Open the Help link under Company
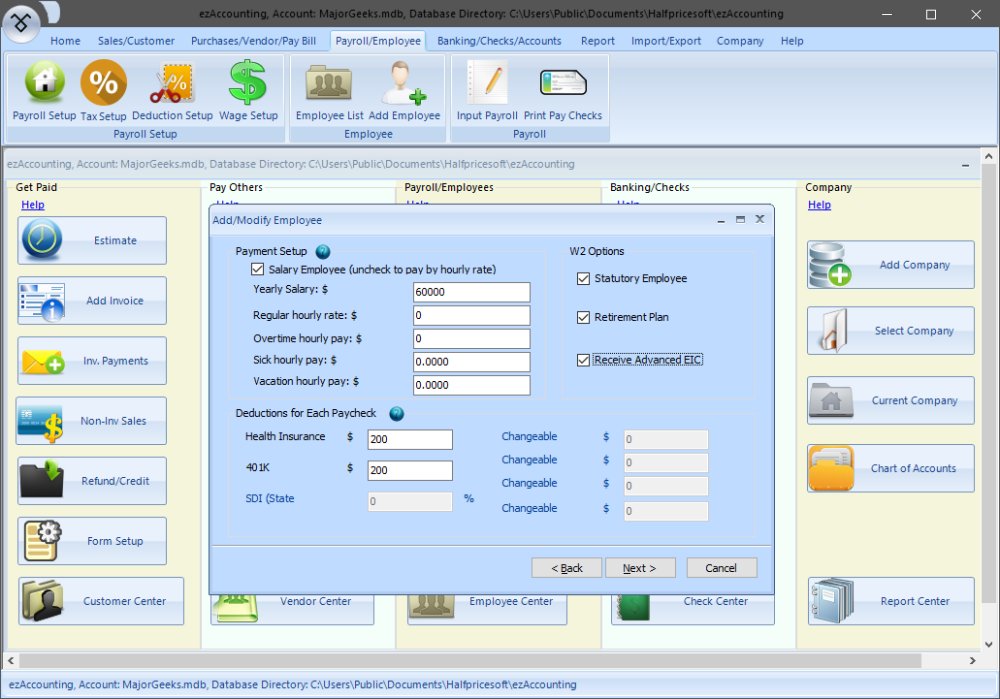Image resolution: width=1000 pixels, height=699 pixels. (819, 205)
